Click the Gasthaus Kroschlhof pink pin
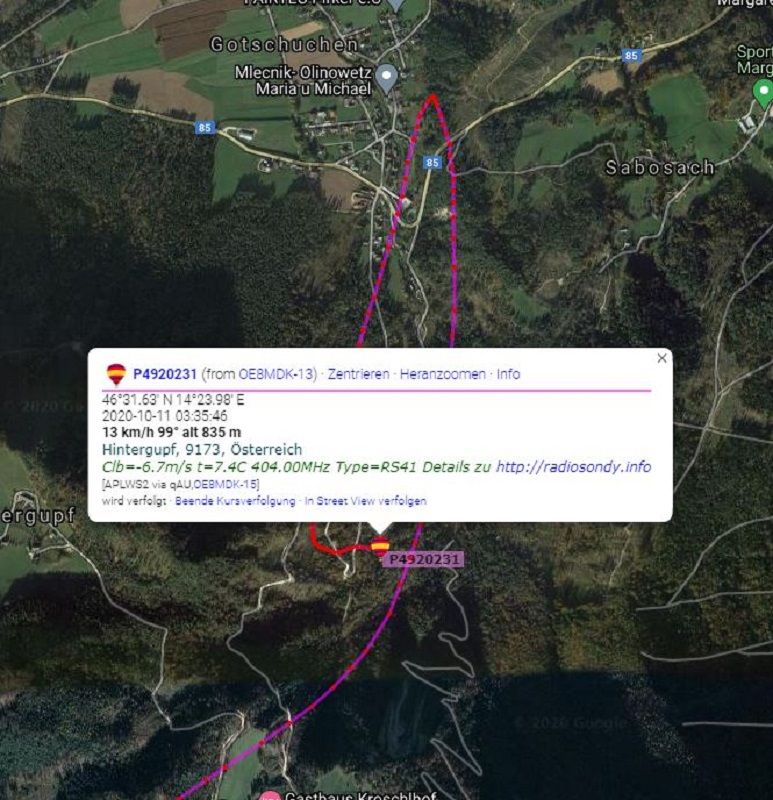Screen dimensions: 773x800 point(270,795)
